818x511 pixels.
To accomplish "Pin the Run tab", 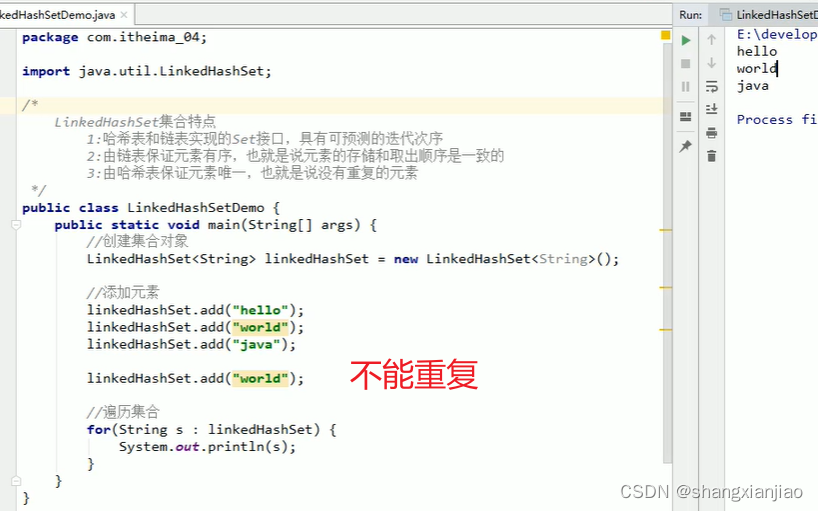I will pyautogui.click(x=686, y=147).
